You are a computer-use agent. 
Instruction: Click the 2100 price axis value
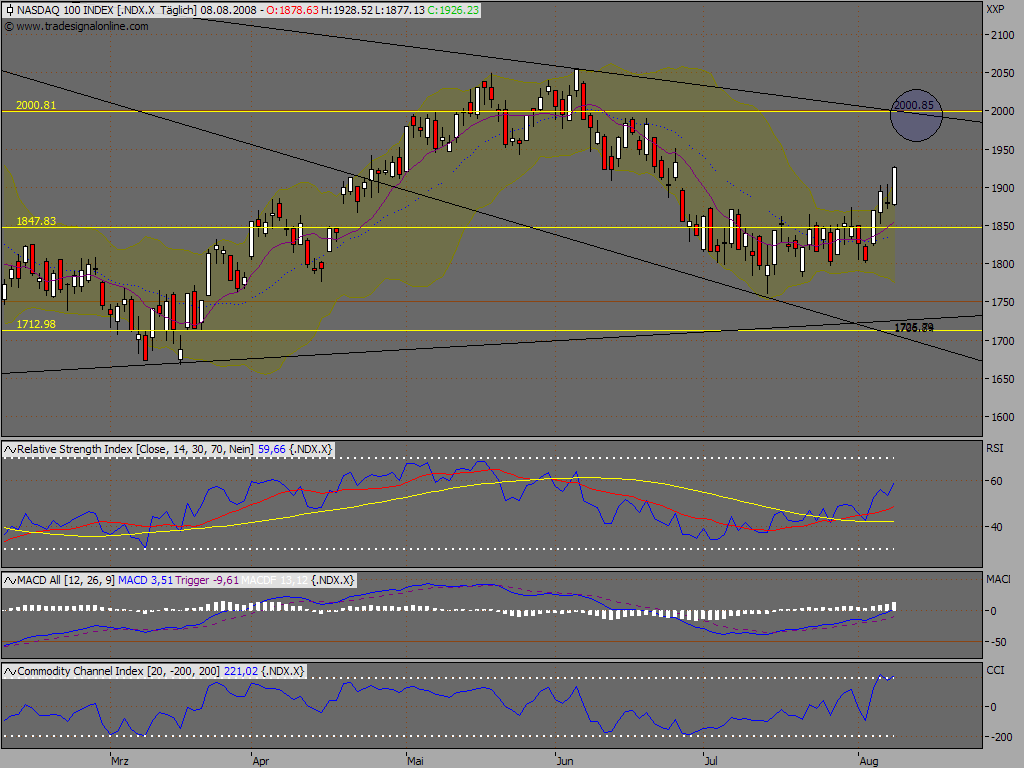1002,35
